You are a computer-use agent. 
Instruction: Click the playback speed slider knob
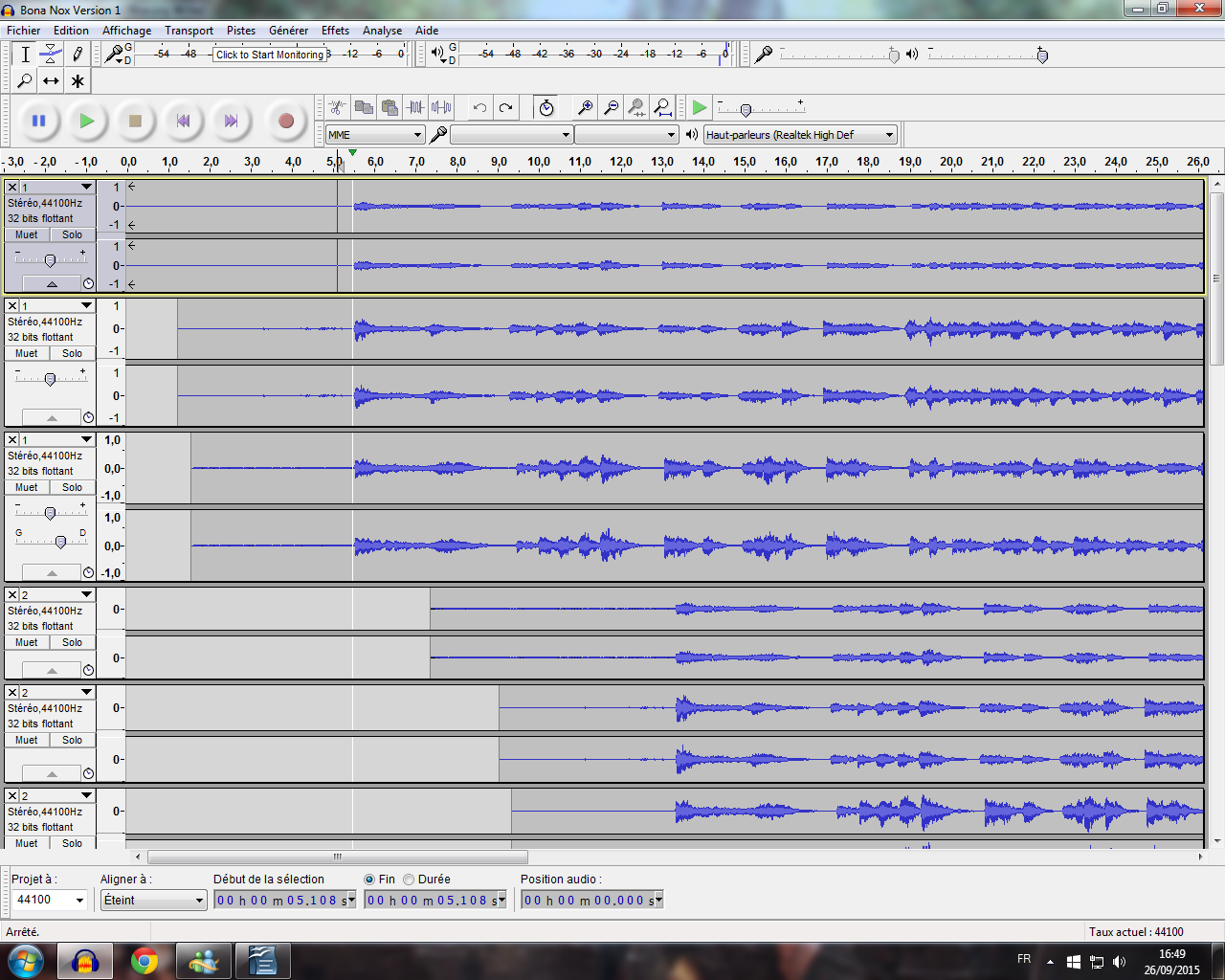point(746,110)
